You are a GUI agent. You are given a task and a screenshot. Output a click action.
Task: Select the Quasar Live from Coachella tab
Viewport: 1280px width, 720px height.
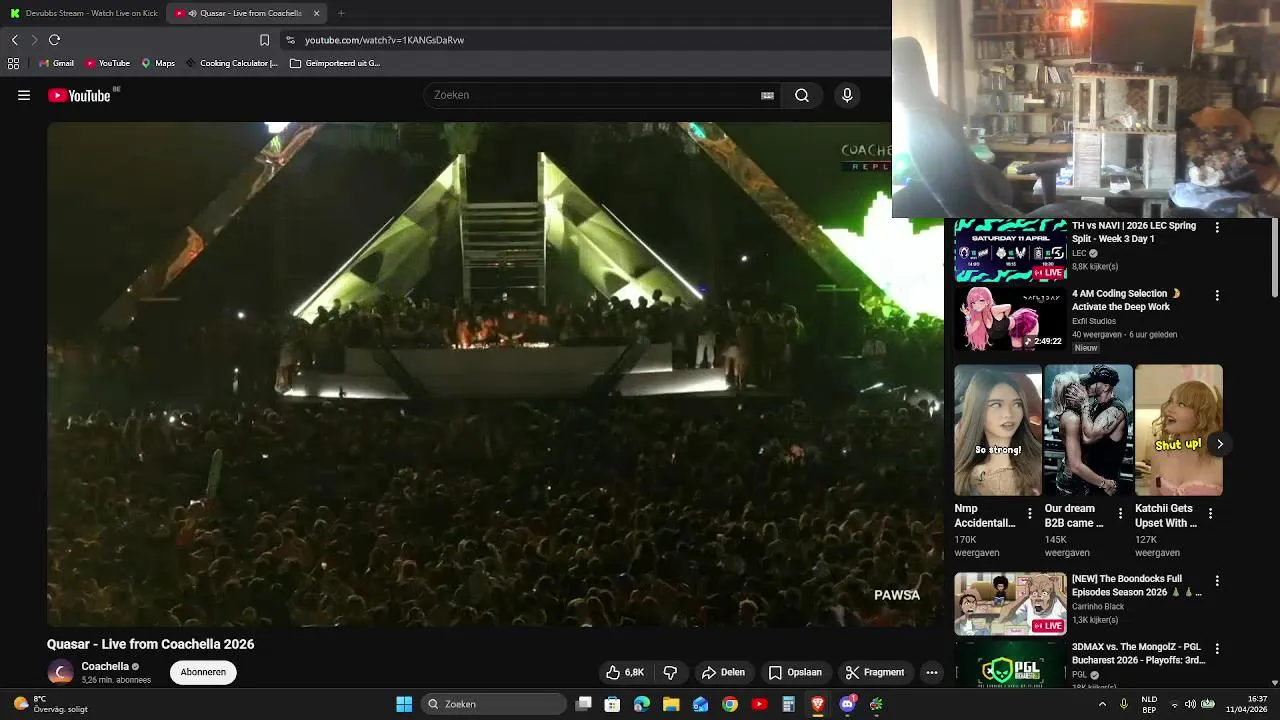pos(245,13)
